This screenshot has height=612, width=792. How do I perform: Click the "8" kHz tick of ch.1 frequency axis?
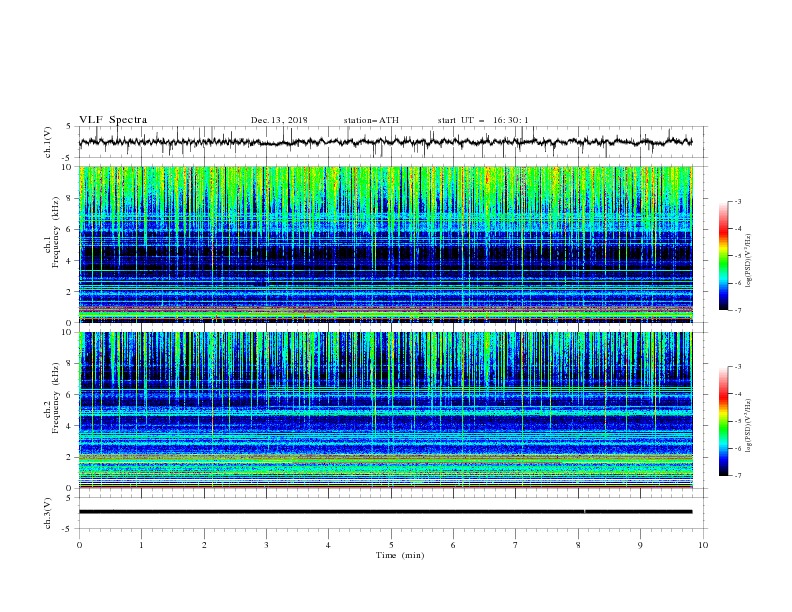(70, 198)
